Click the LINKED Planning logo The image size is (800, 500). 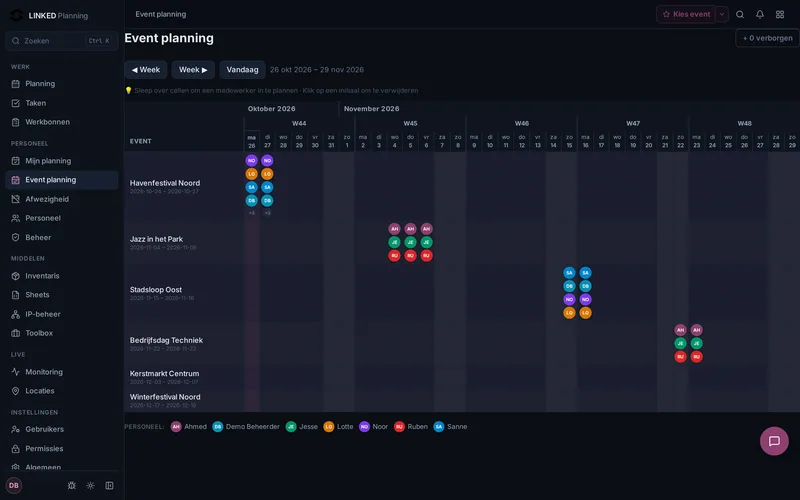(49, 15)
